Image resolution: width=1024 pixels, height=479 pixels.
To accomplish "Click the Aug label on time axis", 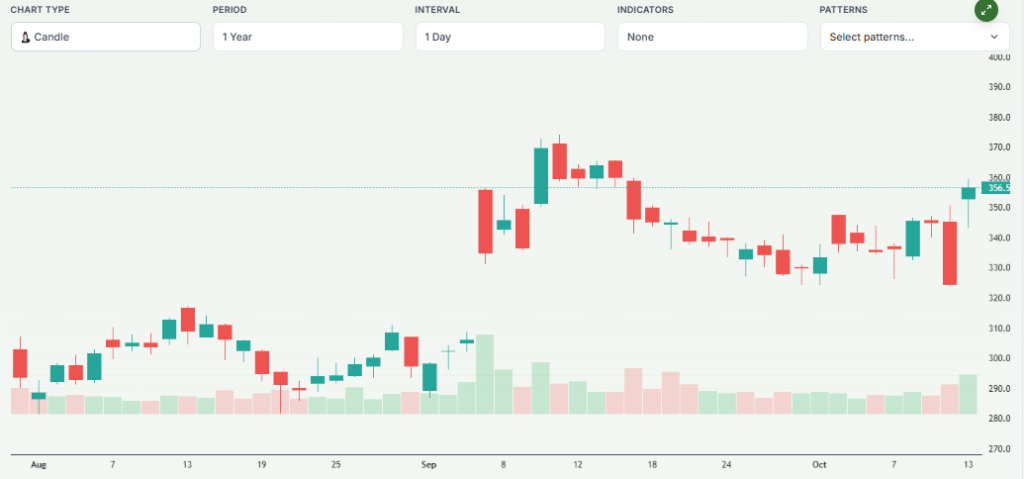I will coord(39,465).
